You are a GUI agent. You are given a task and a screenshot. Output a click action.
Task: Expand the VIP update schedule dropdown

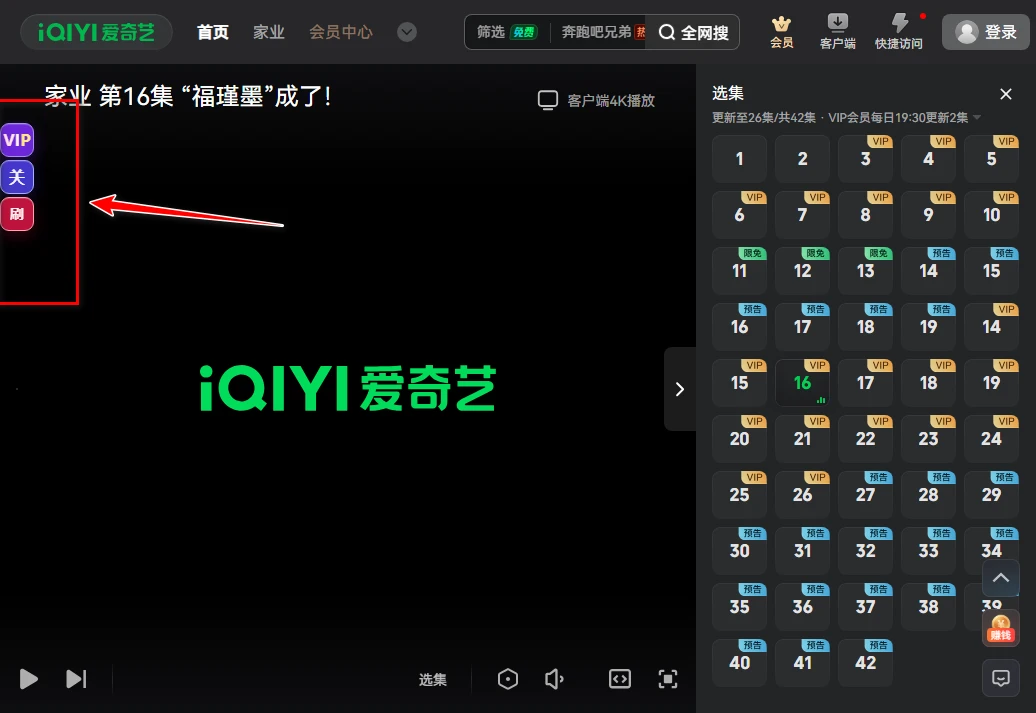click(x=977, y=118)
